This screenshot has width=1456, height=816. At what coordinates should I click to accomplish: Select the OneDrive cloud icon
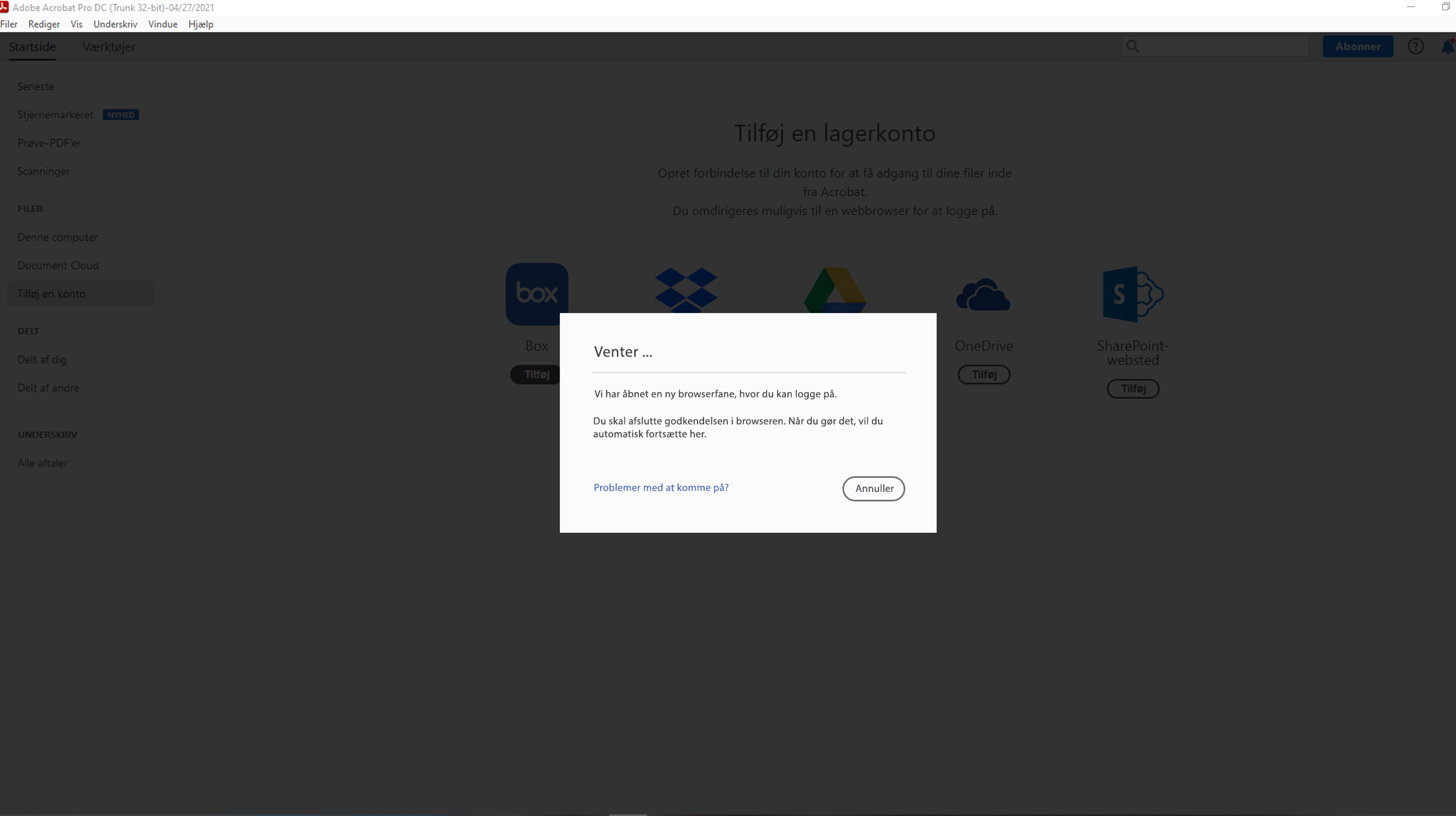point(983,294)
